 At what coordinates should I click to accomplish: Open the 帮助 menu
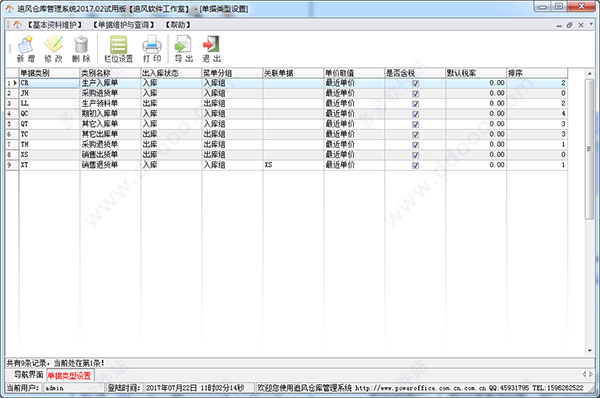178,25
